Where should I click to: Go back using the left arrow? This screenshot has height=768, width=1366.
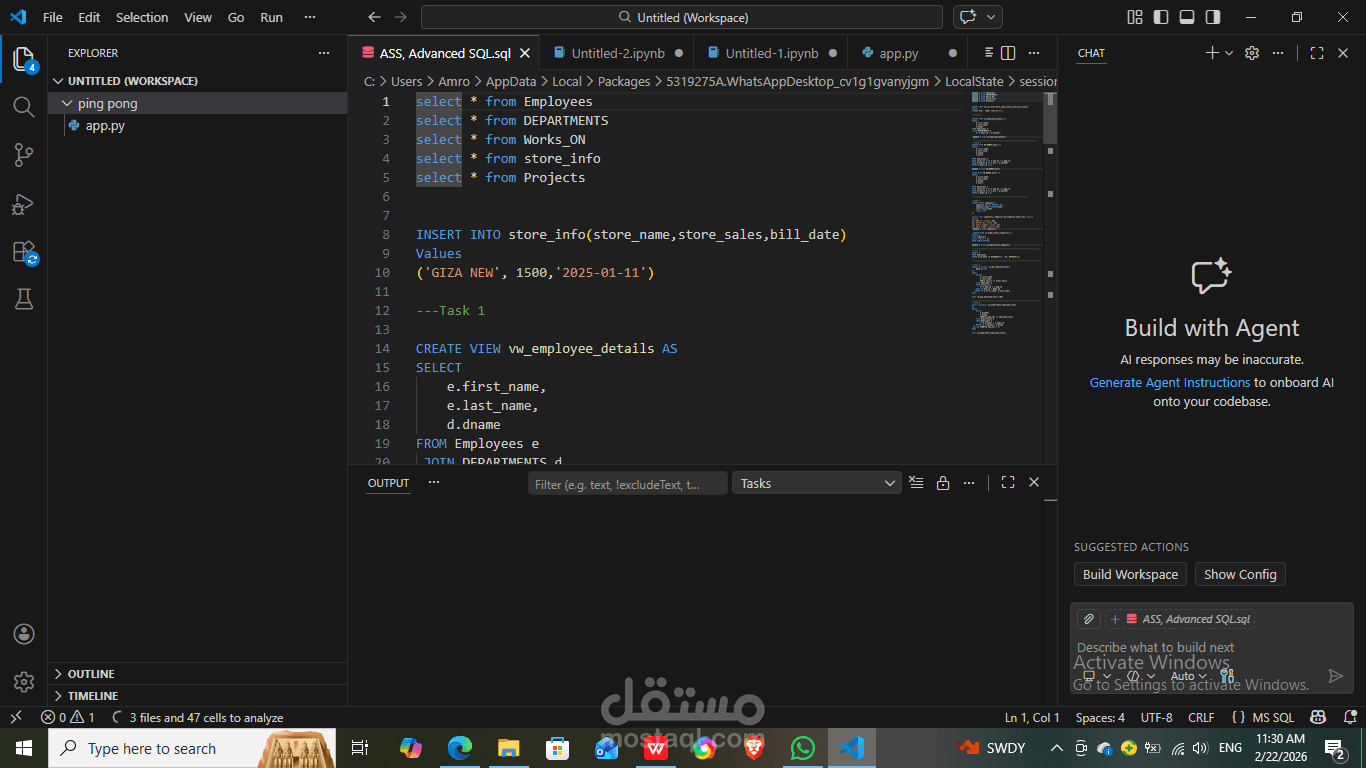click(x=374, y=17)
